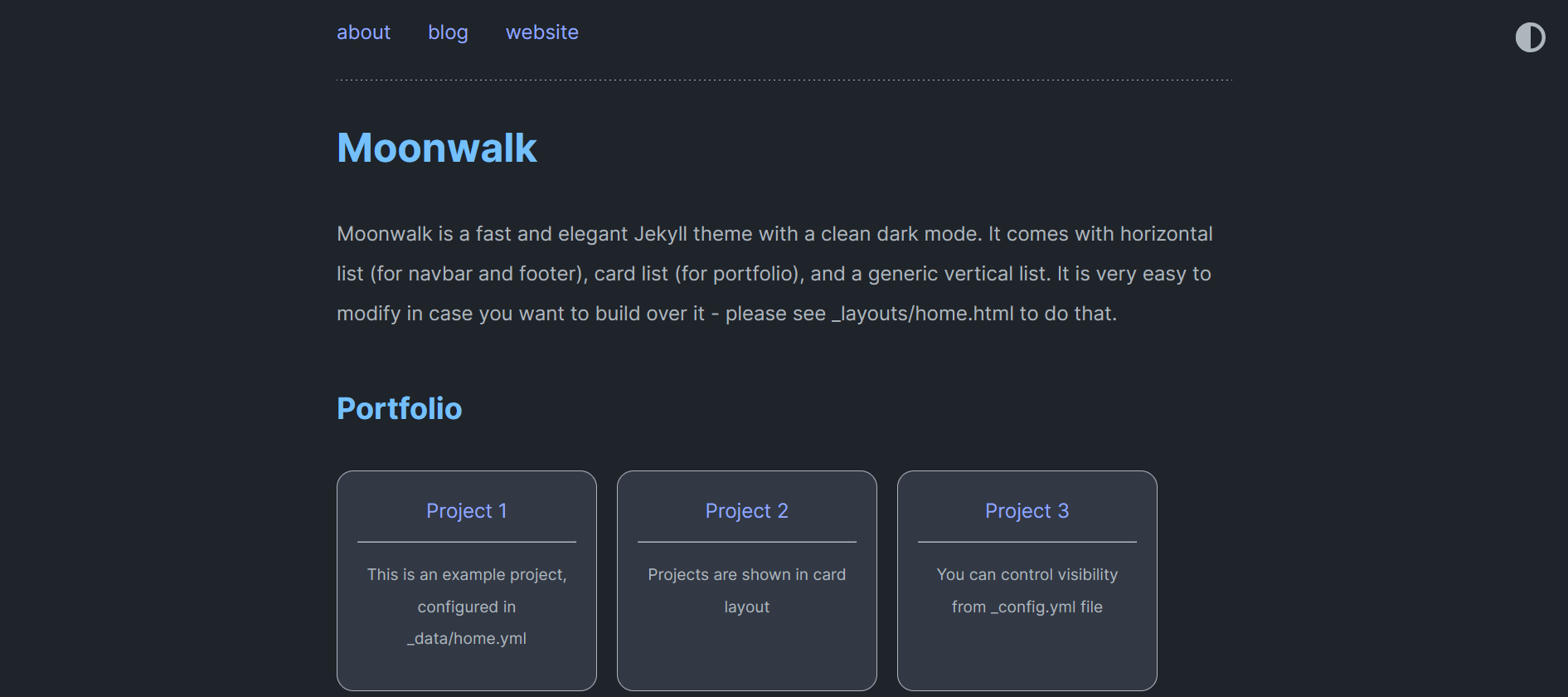Visit the website nav link
This screenshot has width=1568, height=697.
pyautogui.click(x=541, y=32)
